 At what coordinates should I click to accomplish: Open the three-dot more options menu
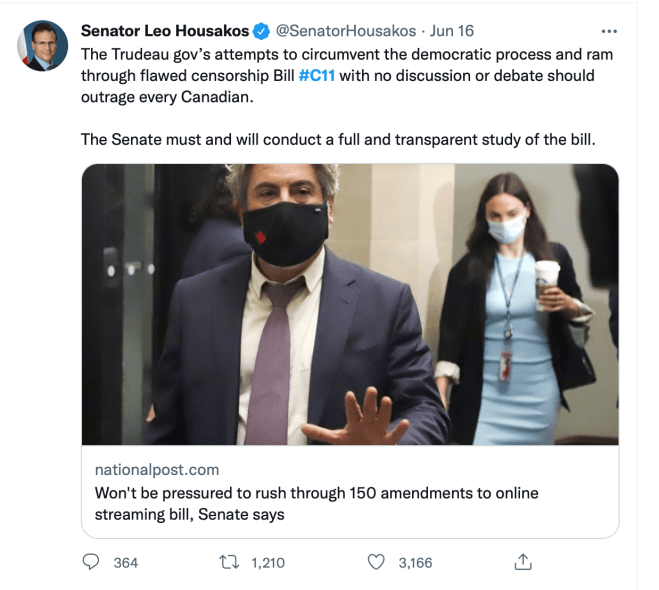click(609, 31)
